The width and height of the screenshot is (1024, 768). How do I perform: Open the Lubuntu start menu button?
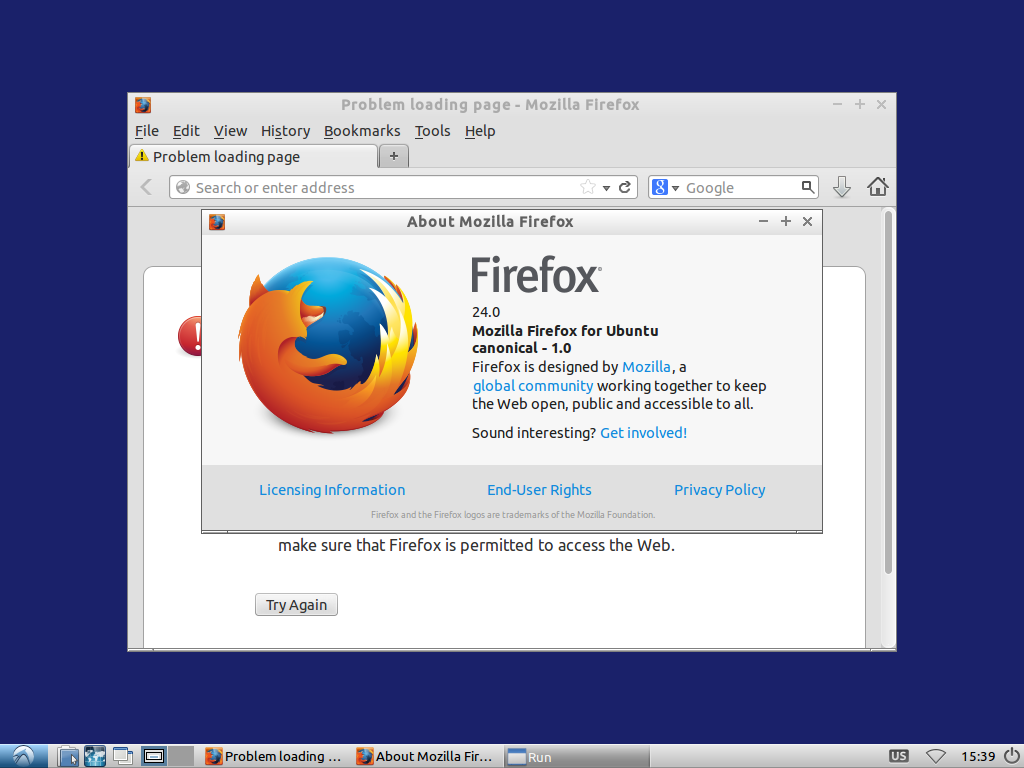[24, 756]
